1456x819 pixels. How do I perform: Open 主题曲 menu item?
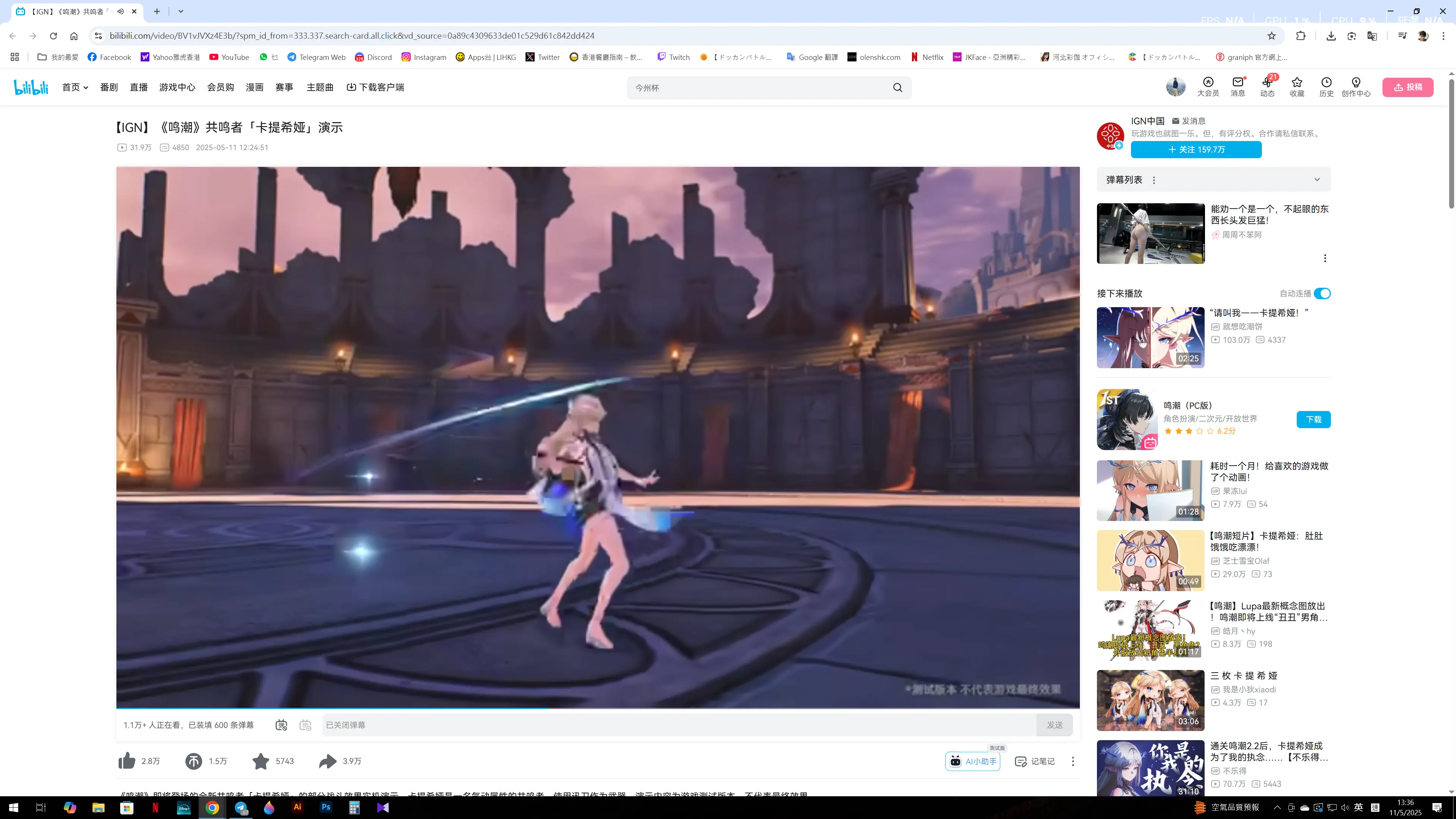tap(320, 87)
